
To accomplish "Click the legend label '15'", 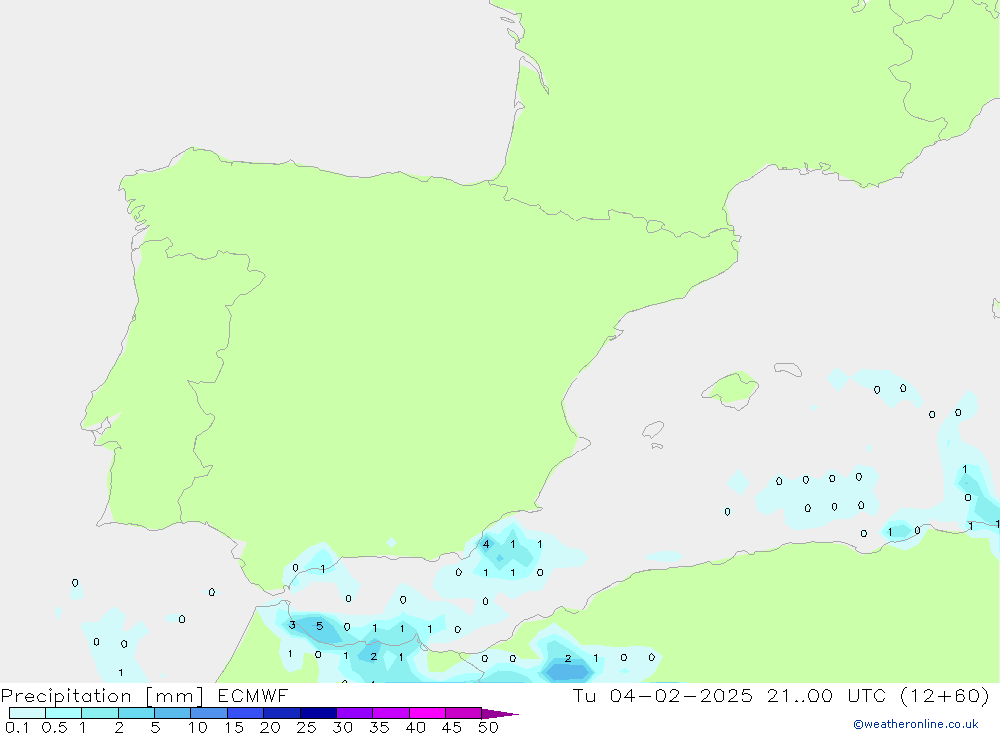I will tap(234, 727).
